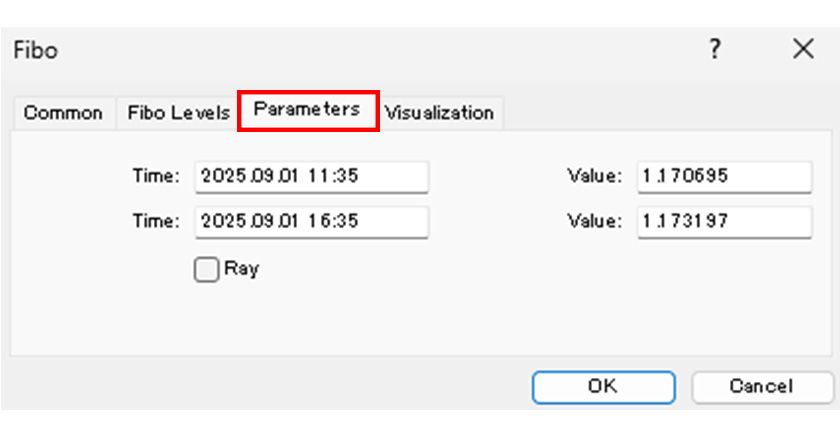Open the Fibo Levels tab
Screen dimensions: 840x436
click(178, 113)
